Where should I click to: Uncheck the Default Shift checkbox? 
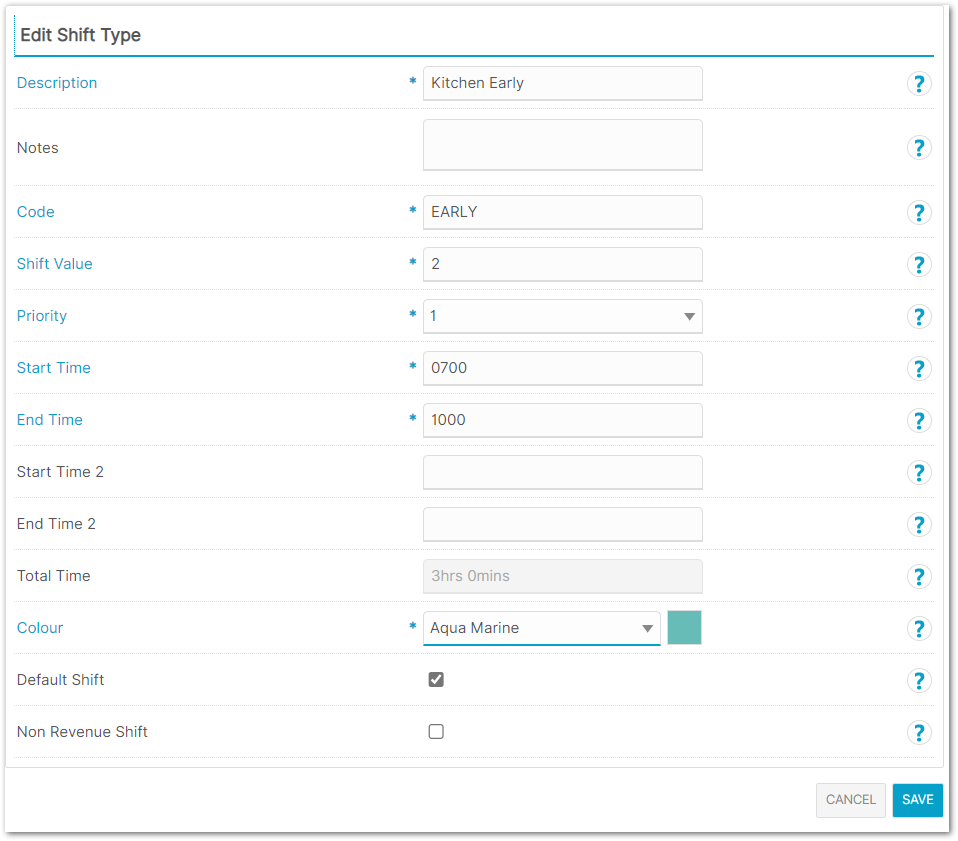[x=436, y=680]
